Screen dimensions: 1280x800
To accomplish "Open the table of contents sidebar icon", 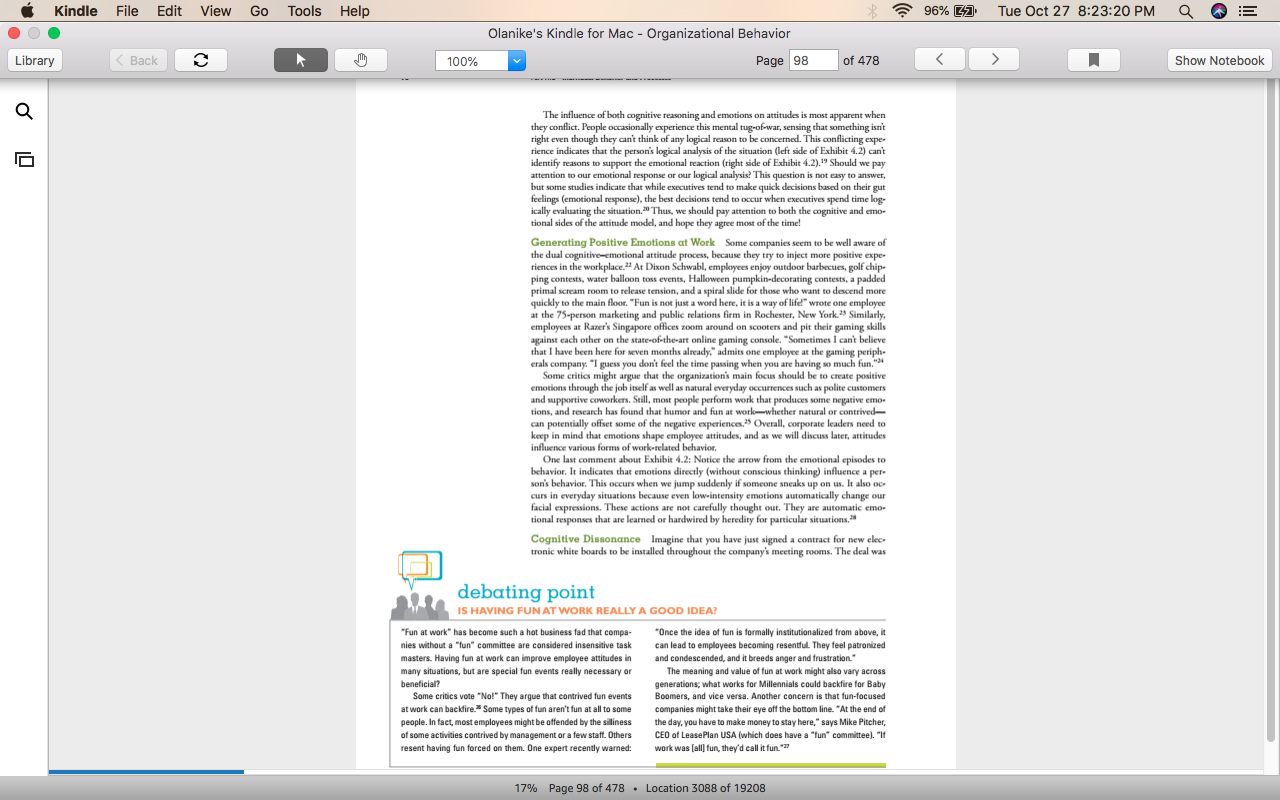I will [24, 159].
